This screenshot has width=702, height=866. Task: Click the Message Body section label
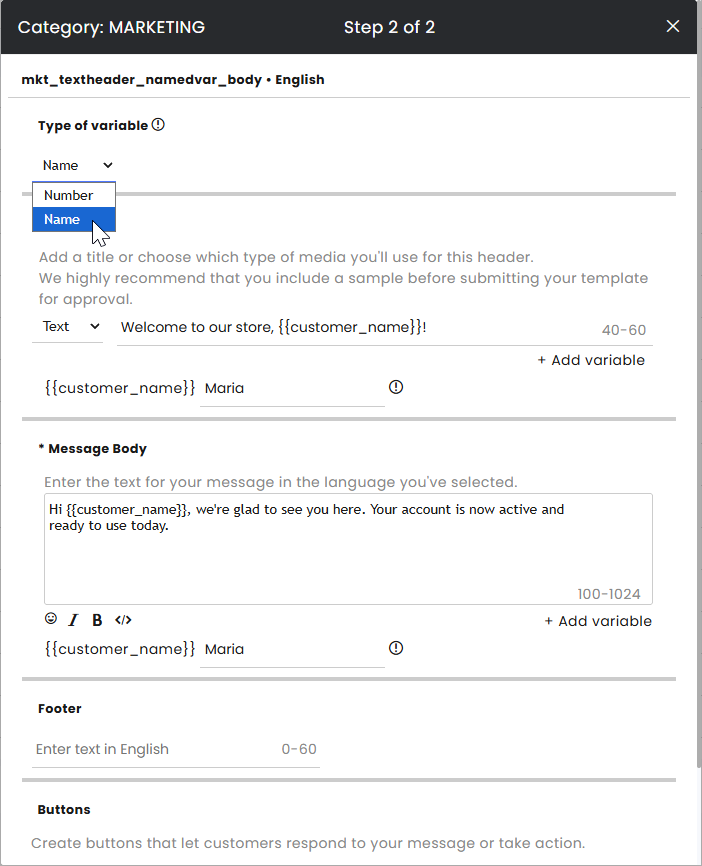[92, 448]
